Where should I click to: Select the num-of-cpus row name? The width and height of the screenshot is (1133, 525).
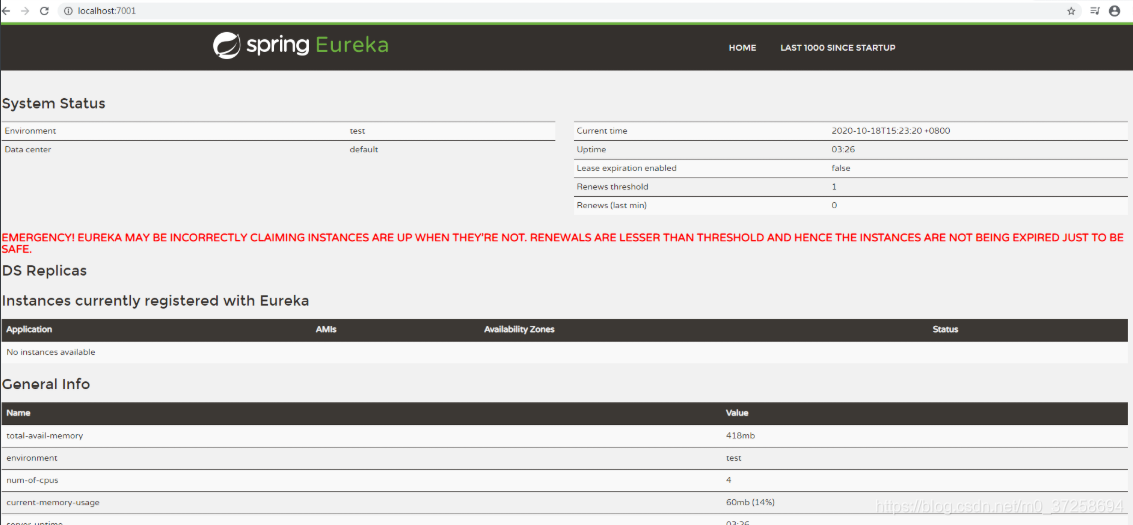32,480
